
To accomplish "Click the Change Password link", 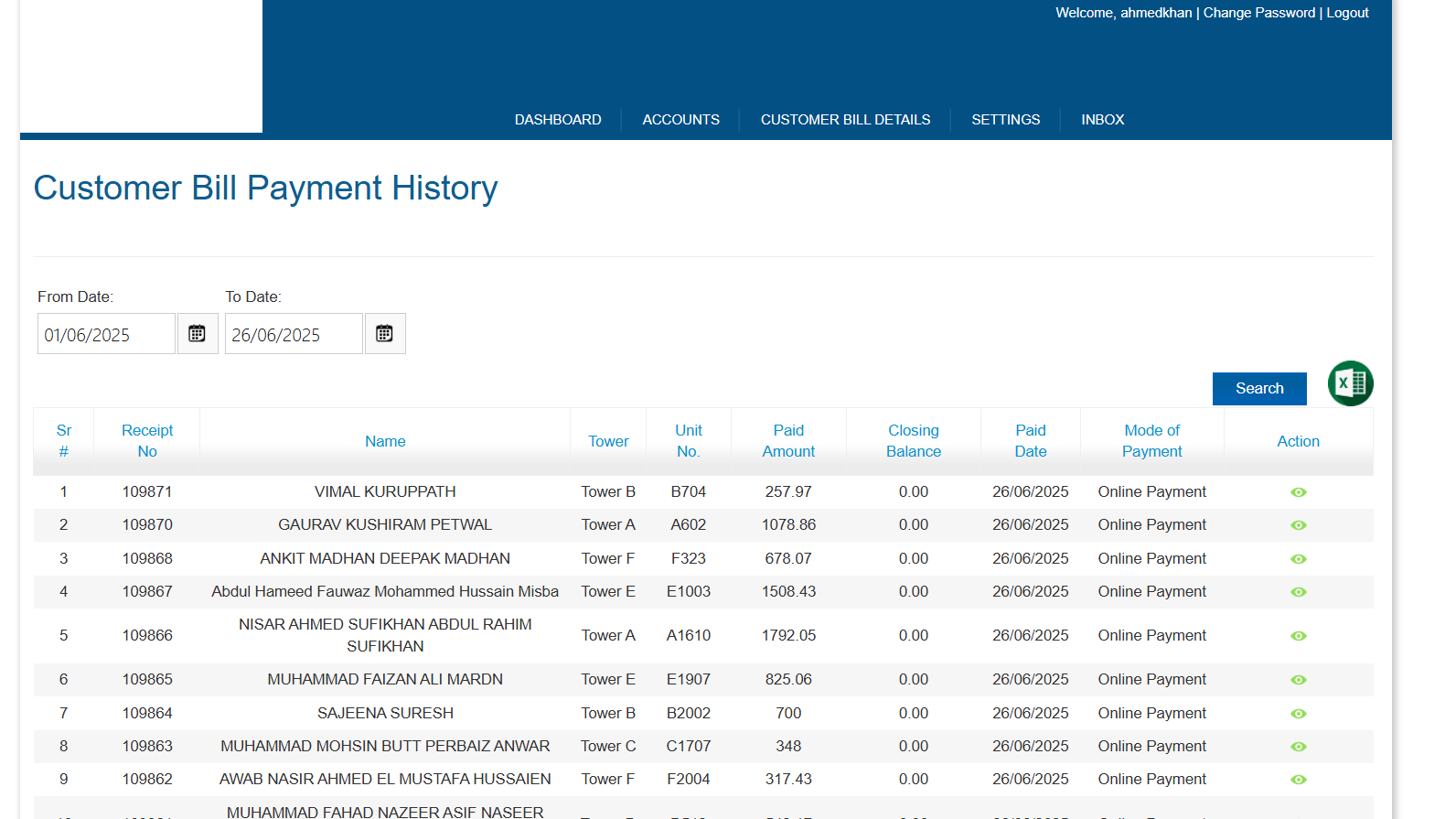I will click(x=1258, y=13).
